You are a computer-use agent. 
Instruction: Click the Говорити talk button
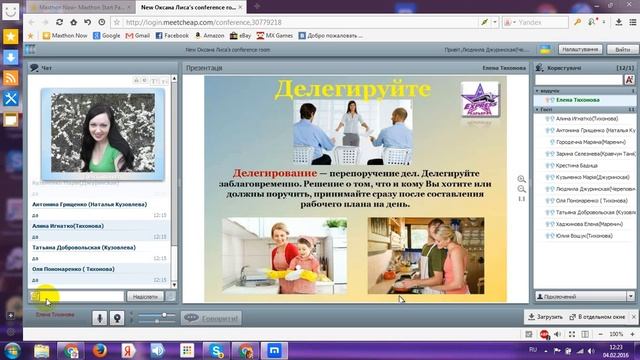(211, 318)
